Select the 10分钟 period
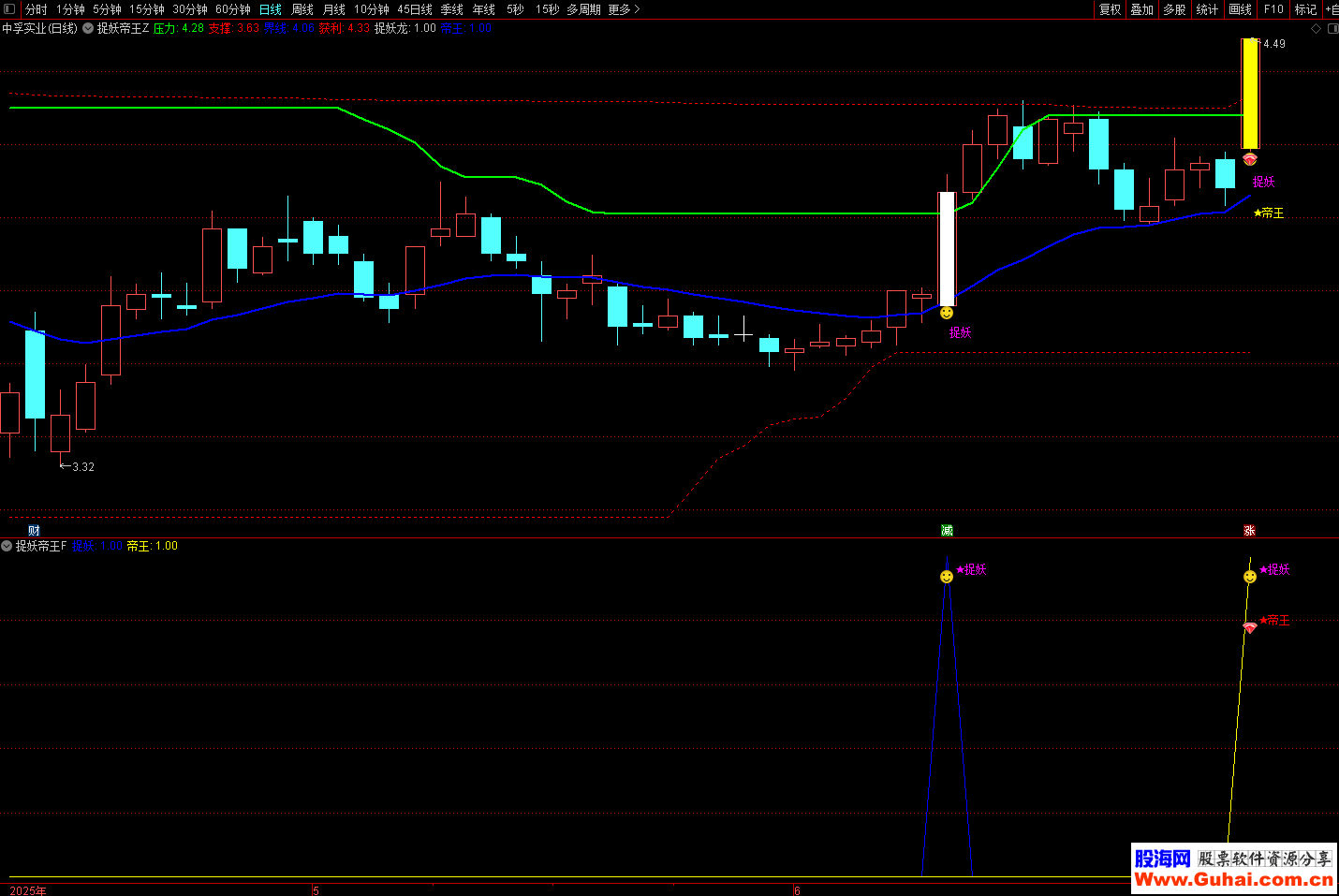This screenshot has width=1339, height=896. point(372,9)
